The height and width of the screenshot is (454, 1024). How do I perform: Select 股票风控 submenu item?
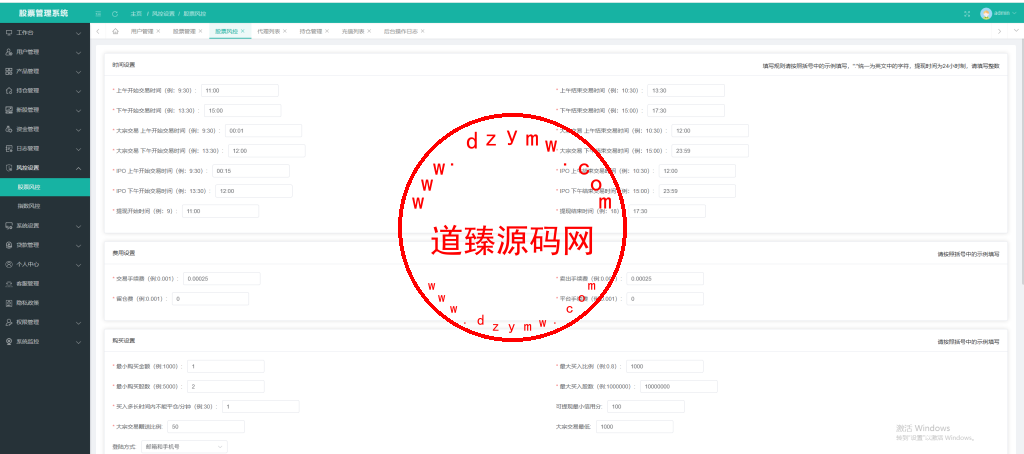tap(45, 187)
